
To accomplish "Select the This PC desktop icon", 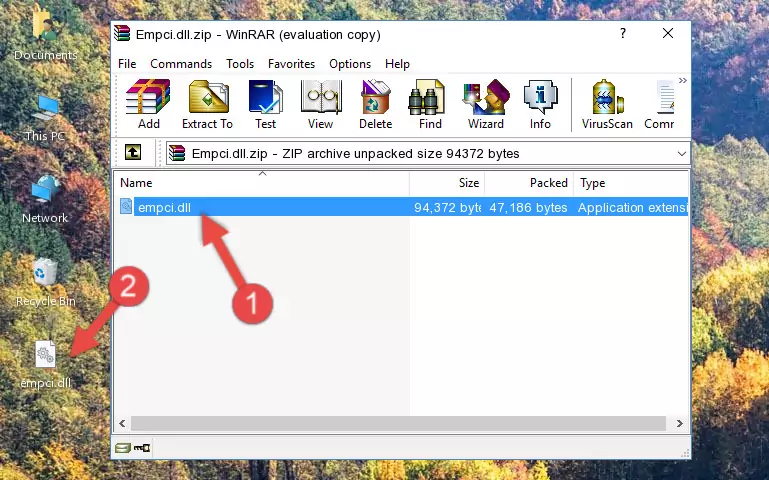I will coord(45,118).
